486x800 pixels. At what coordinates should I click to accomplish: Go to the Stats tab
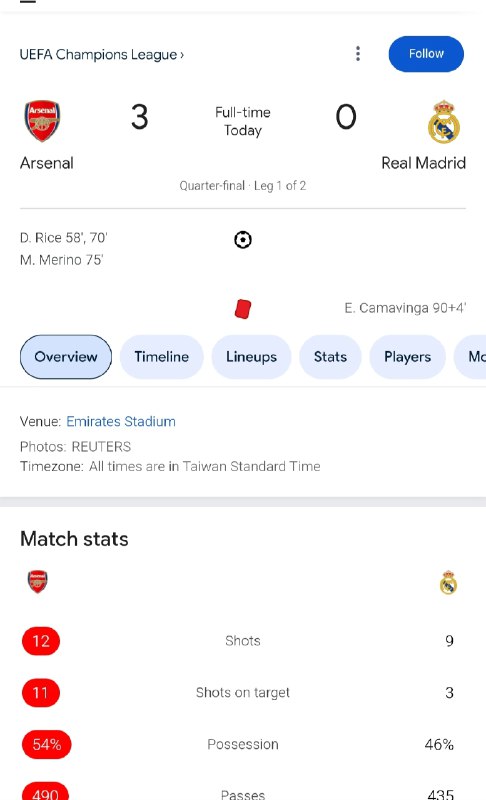pyautogui.click(x=330, y=357)
